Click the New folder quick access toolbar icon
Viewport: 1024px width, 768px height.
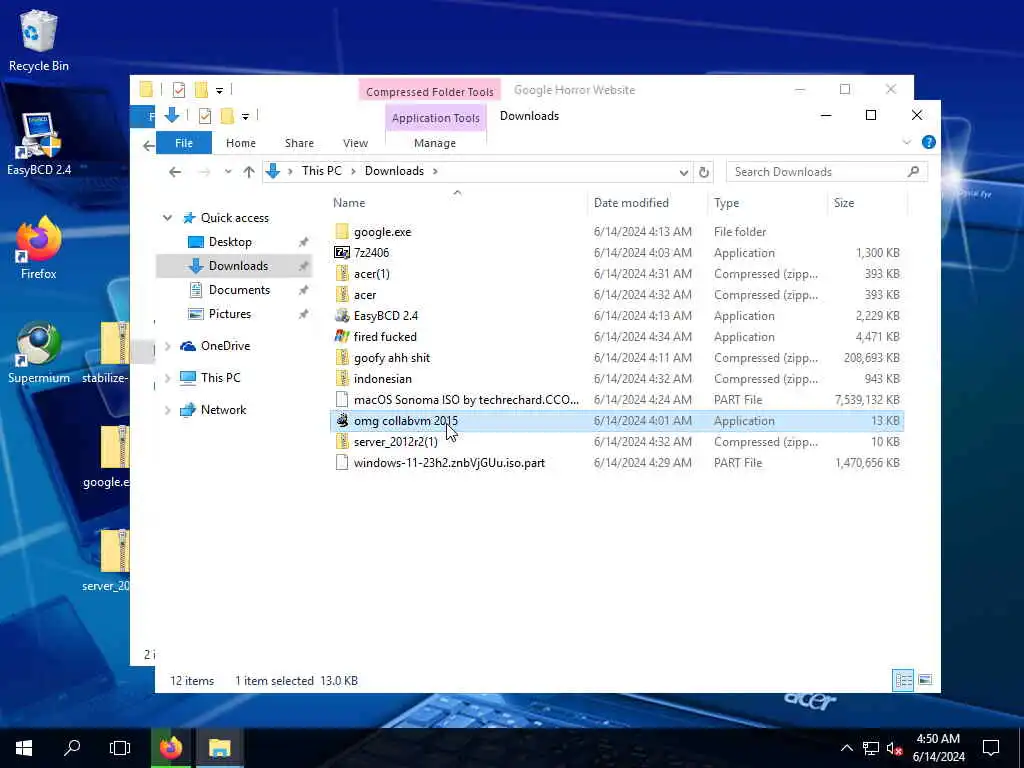[x=227, y=116]
